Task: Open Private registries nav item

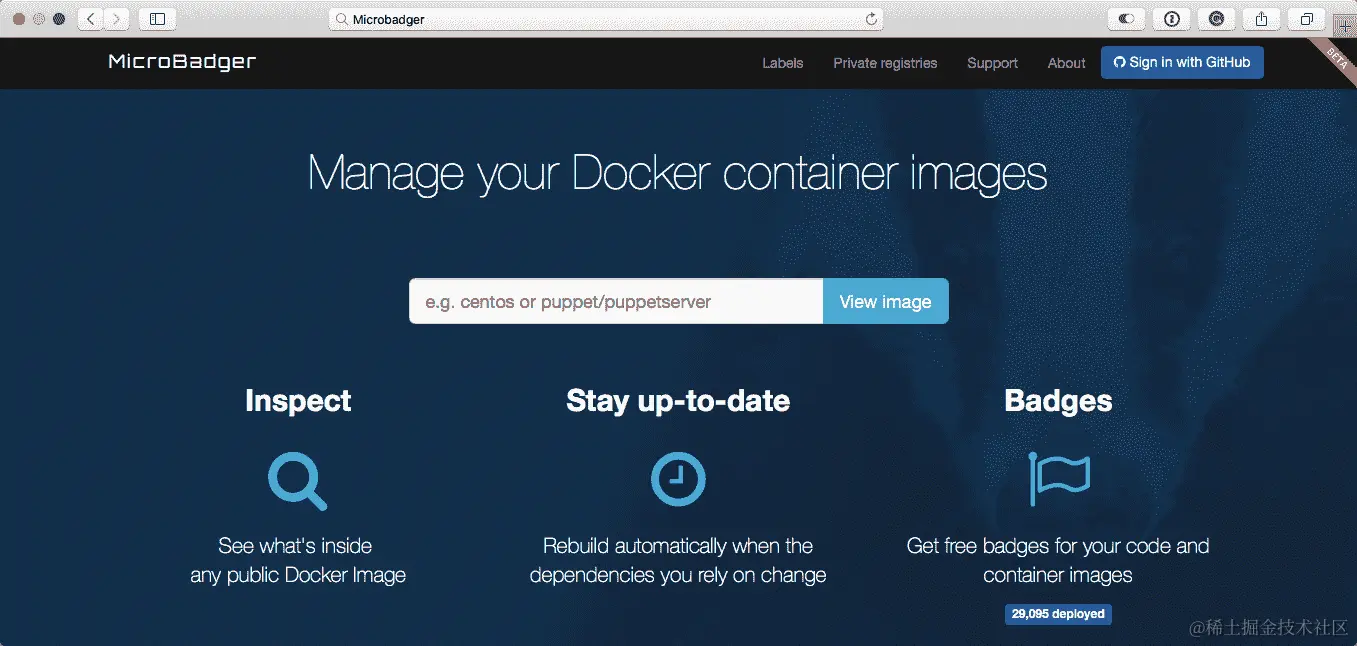Action: click(x=886, y=63)
